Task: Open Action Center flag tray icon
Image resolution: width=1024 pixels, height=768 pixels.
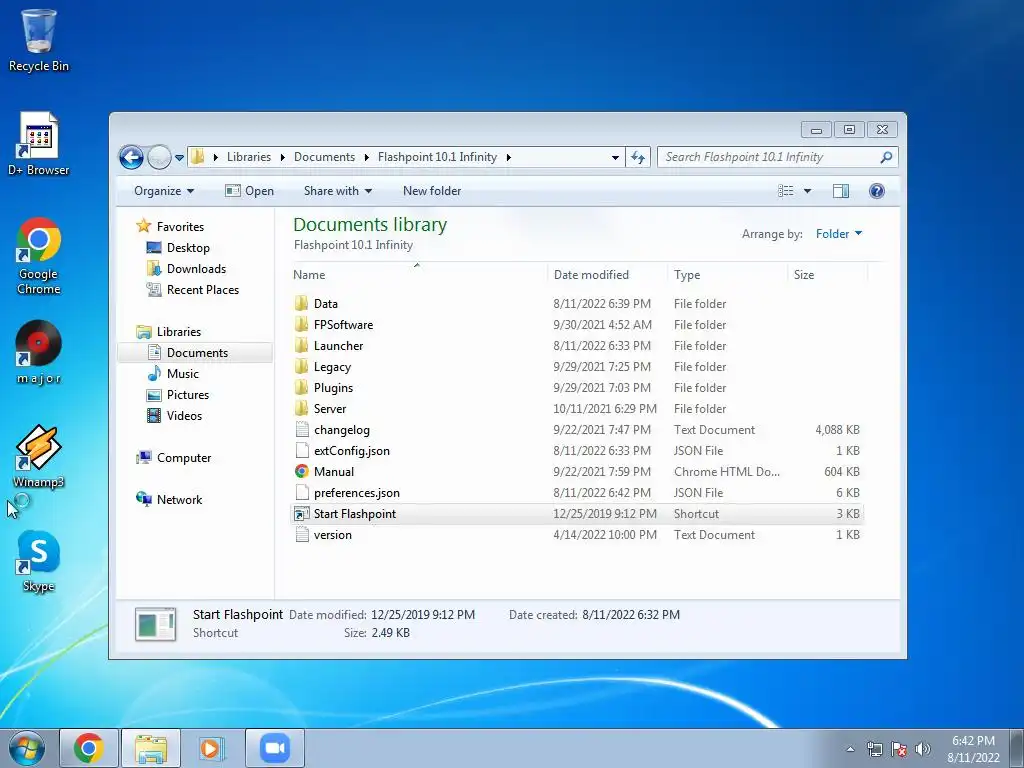Action: point(899,749)
